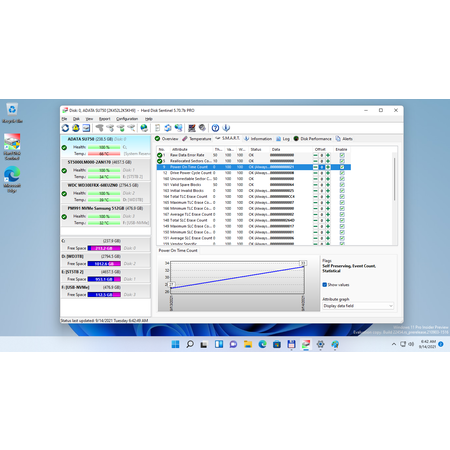The image size is (450, 450).
Task: Open the Configuration menu
Action: coord(127,119)
